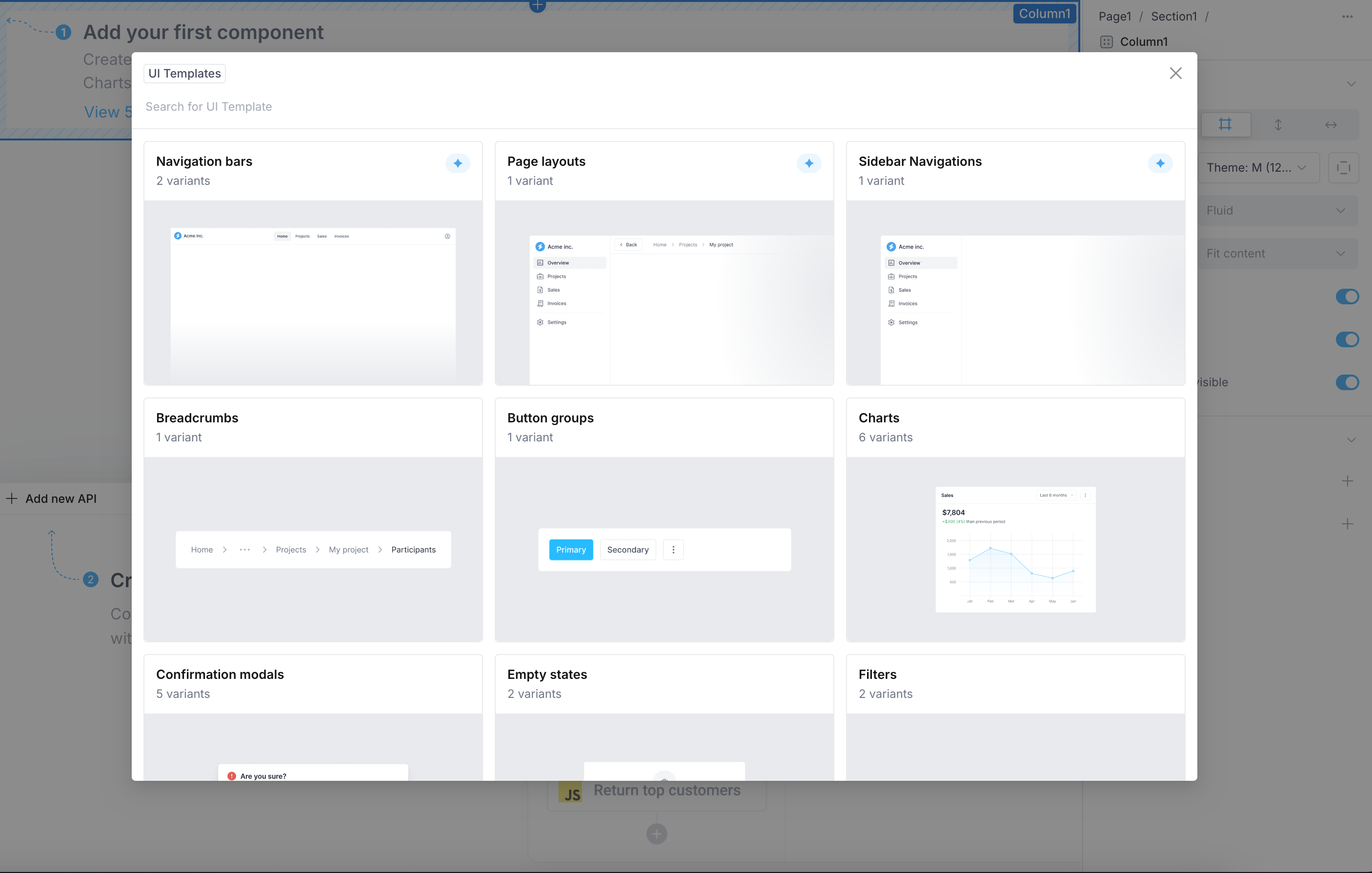Open the Fluid dropdown
This screenshot has width=1372, height=873.
[x=1278, y=210]
